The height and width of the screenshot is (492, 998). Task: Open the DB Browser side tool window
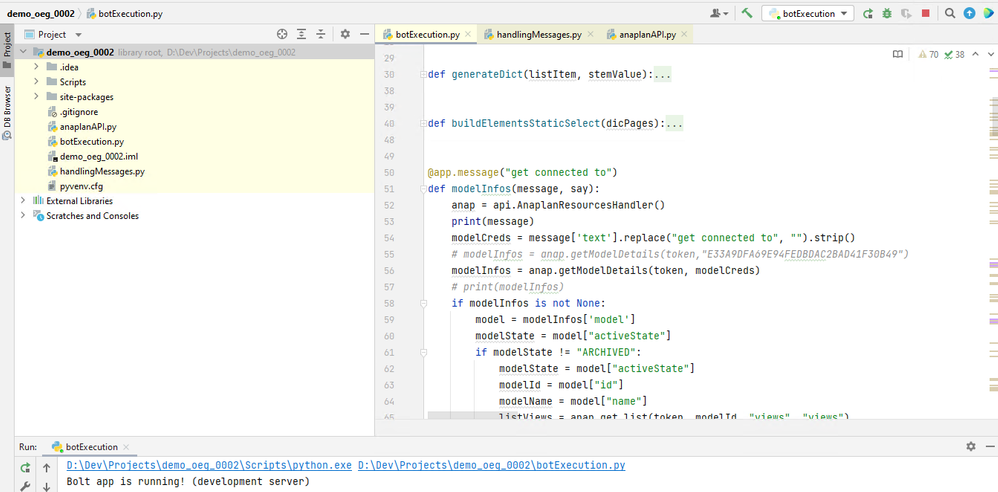click(x=7, y=113)
